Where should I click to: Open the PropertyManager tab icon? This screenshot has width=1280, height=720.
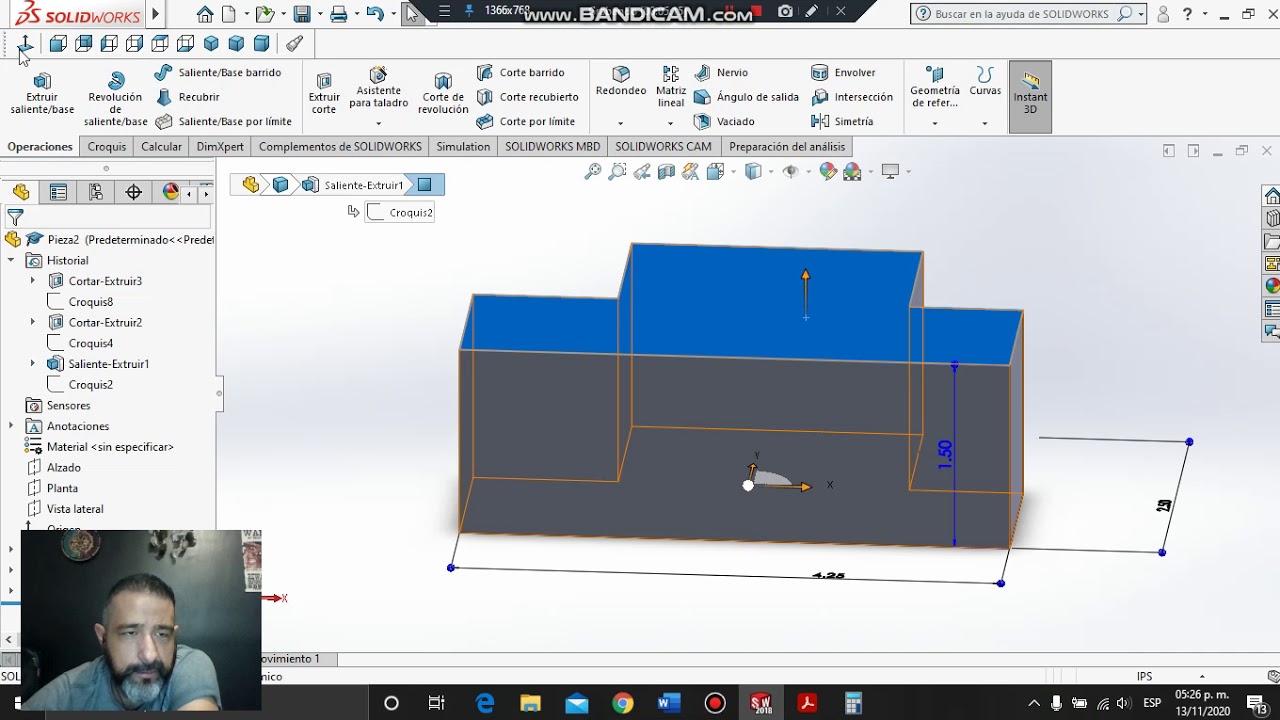coord(58,192)
